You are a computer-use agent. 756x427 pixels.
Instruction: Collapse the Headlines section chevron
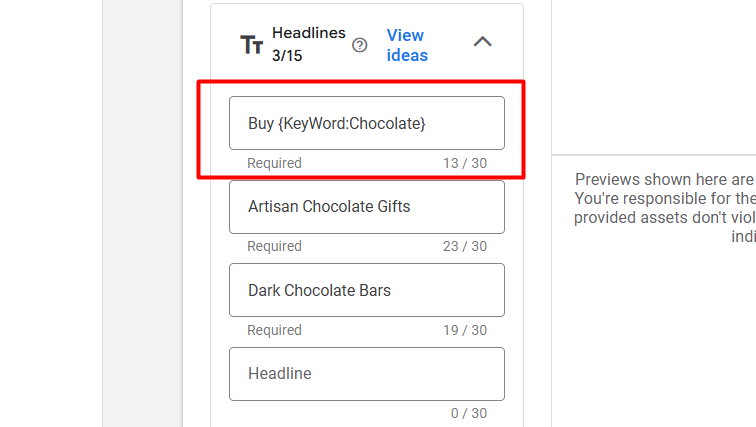point(482,42)
